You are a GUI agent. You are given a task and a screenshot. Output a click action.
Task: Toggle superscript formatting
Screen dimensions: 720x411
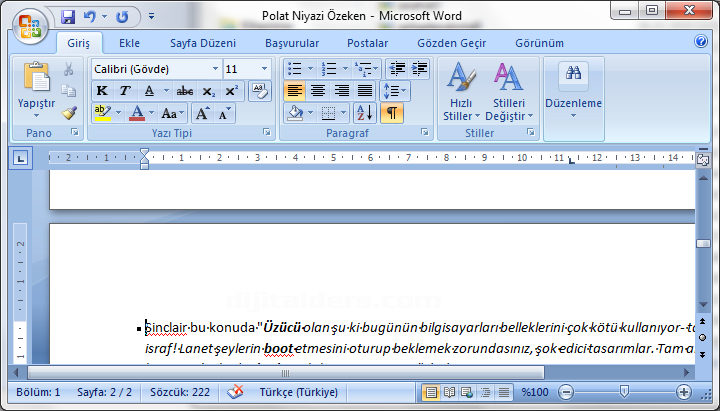pos(231,91)
